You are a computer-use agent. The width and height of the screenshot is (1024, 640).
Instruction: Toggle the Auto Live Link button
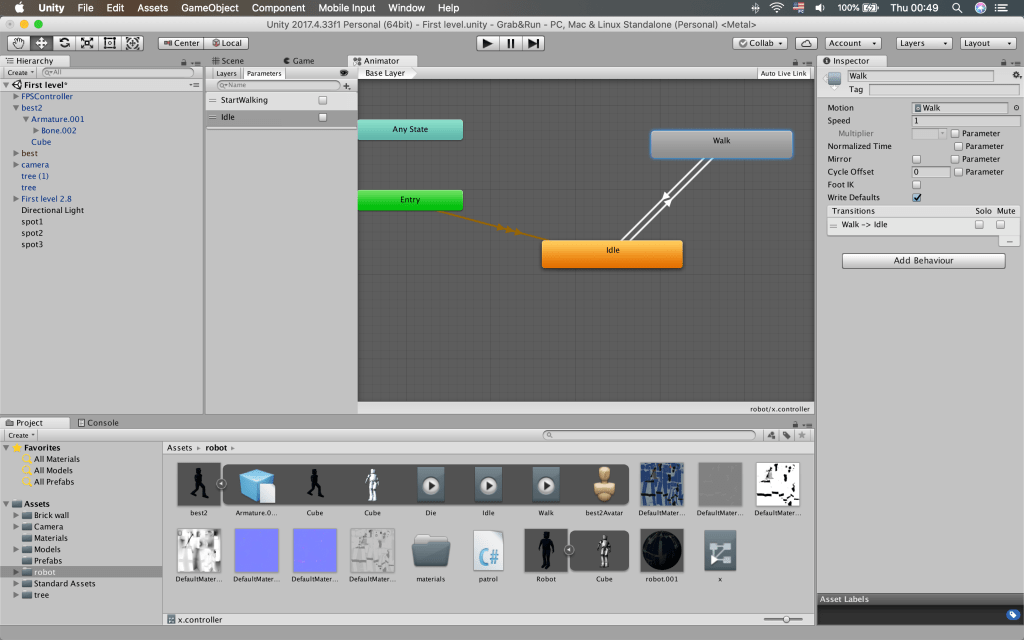[x=783, y=74]
